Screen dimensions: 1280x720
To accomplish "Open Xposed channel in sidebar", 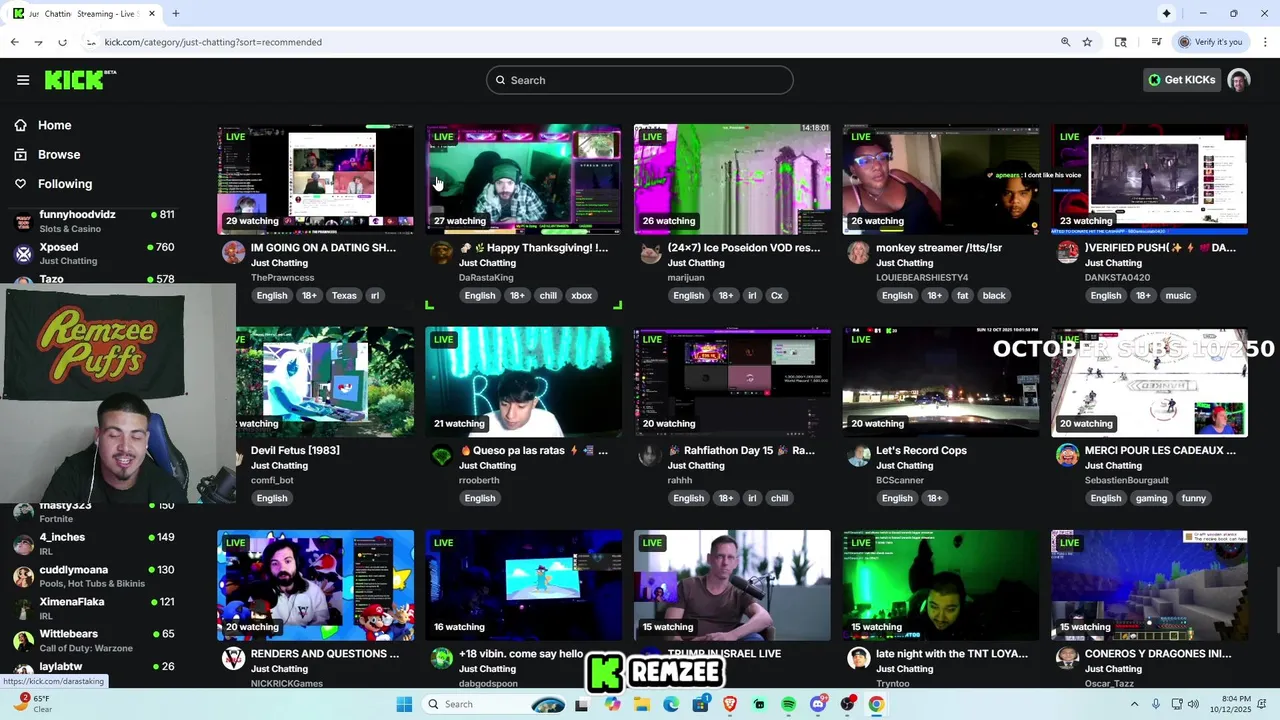I will pyautogui.click(x=95, y=254).
